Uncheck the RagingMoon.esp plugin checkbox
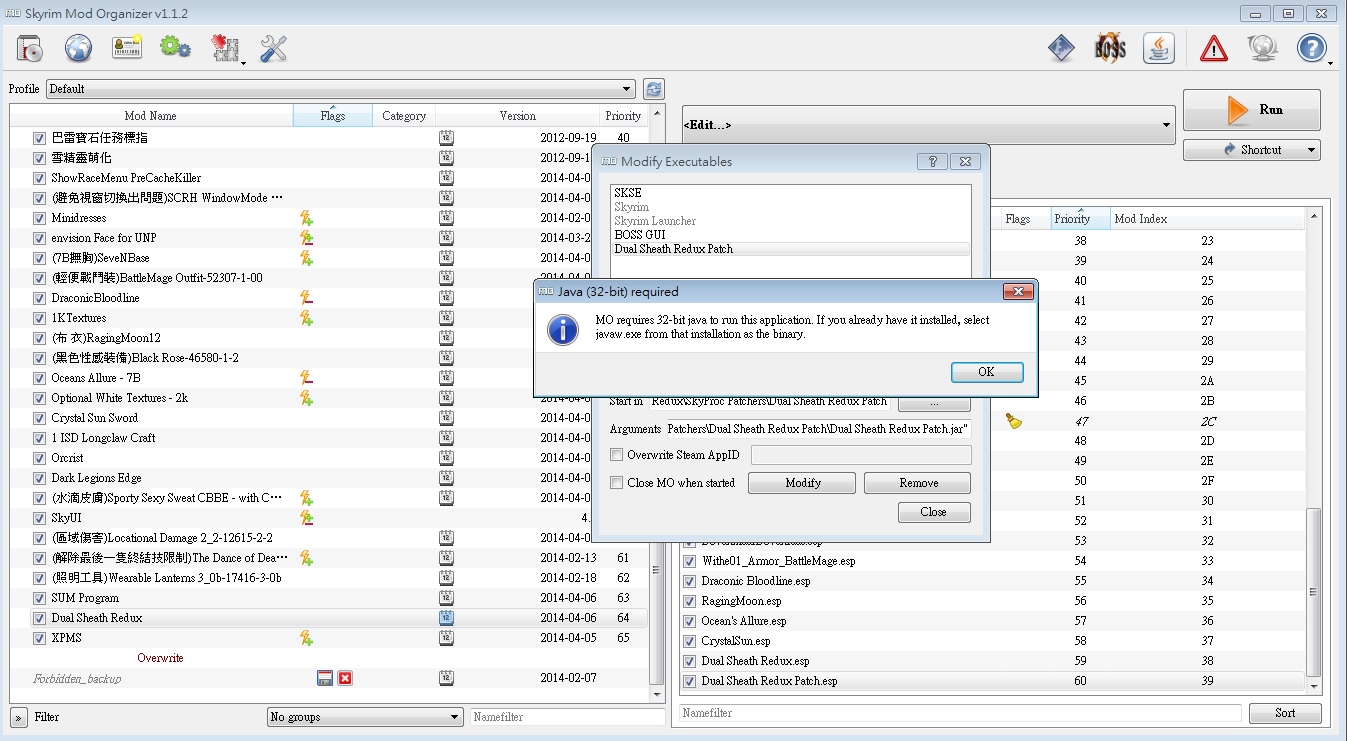The height and width of the screenshot is (741, 1347). (x=689, y=601)
